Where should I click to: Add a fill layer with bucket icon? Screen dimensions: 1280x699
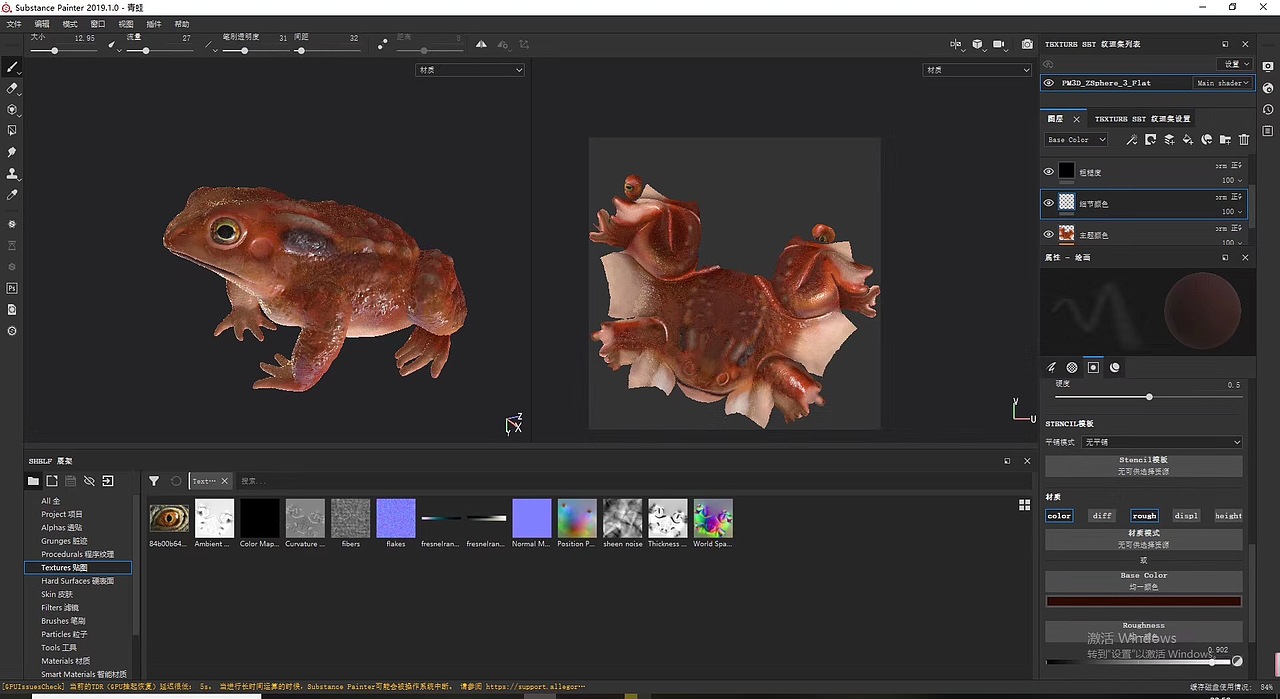(1188, 140)
